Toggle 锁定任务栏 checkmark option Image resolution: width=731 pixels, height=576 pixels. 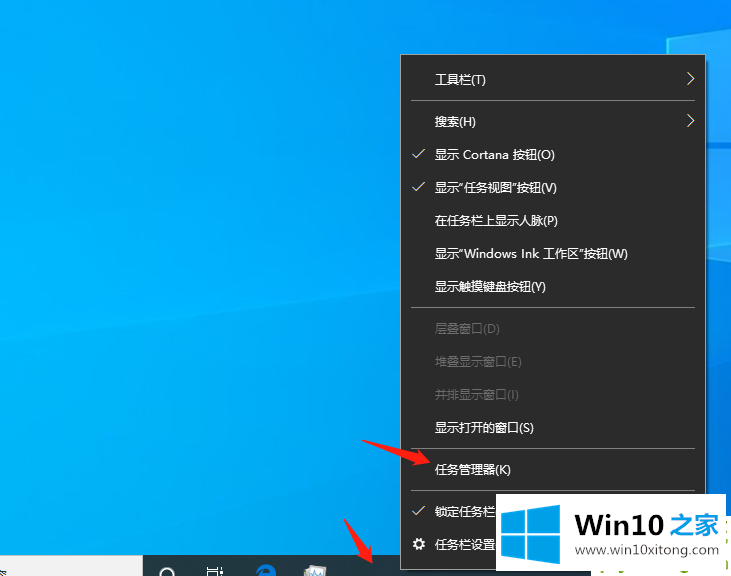click(x=464, y=511)
